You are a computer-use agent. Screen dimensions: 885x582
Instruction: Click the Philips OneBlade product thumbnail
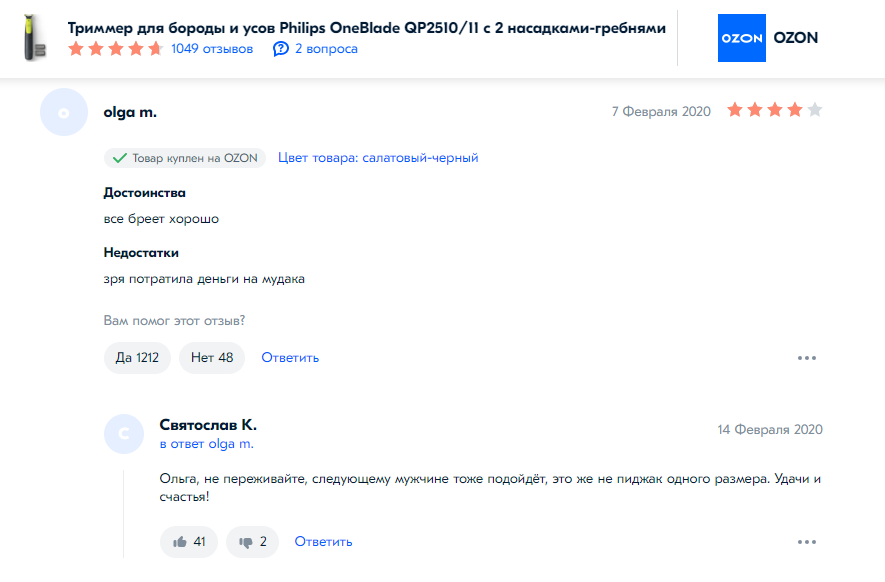(x=34, y=38)
